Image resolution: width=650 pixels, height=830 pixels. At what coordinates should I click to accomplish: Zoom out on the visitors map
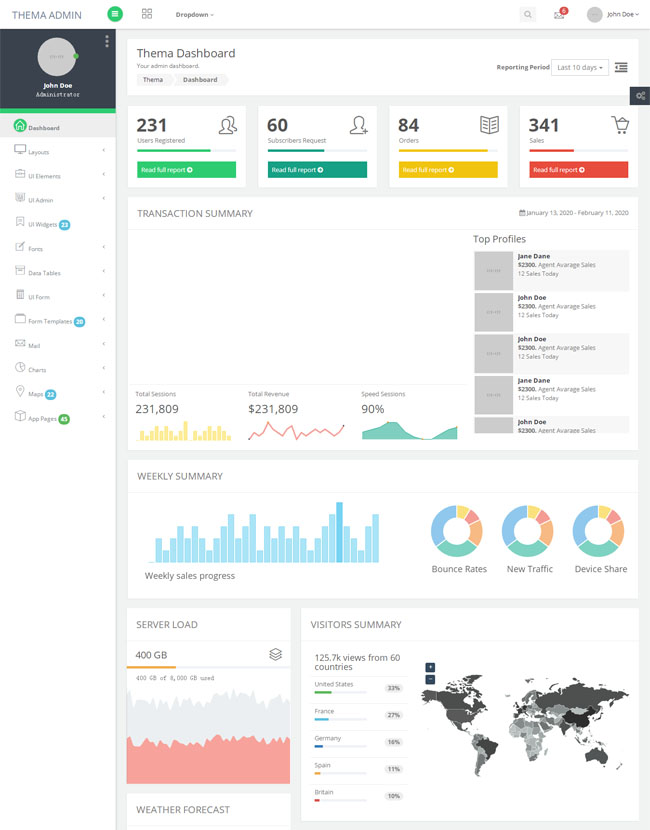pyautogui.click(x=430, y=679)
